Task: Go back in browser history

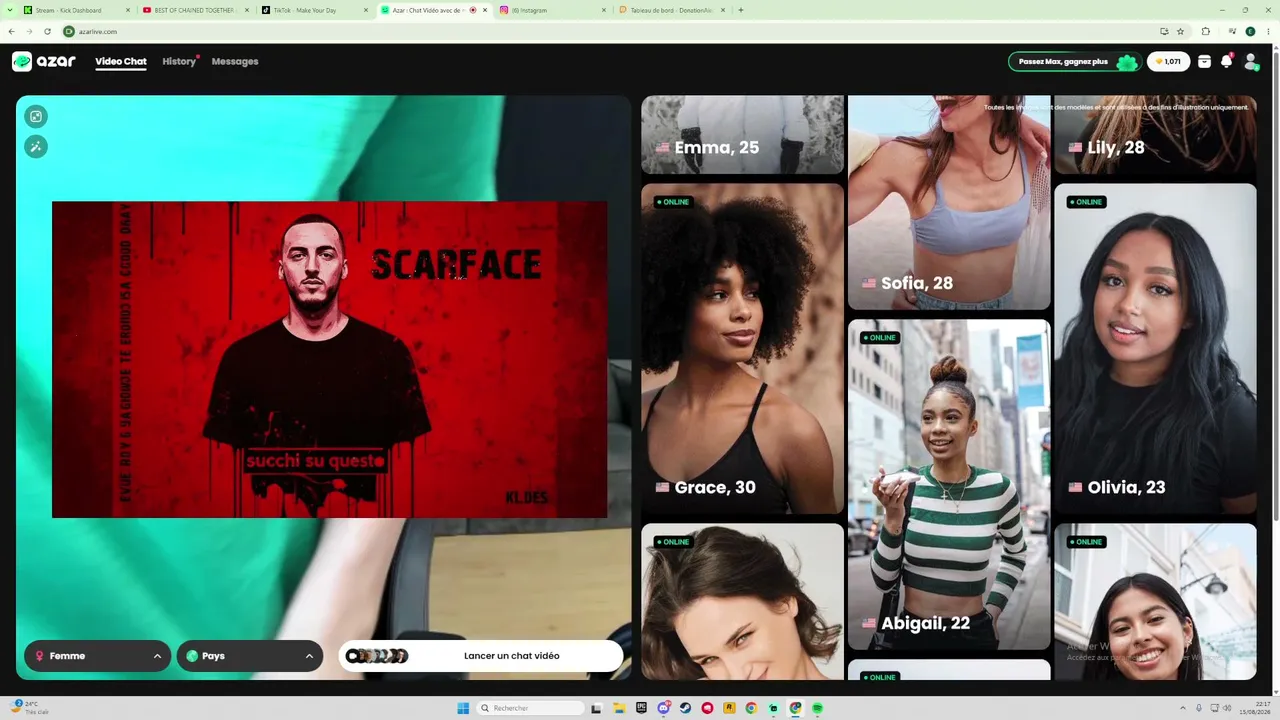Action: 12,32
